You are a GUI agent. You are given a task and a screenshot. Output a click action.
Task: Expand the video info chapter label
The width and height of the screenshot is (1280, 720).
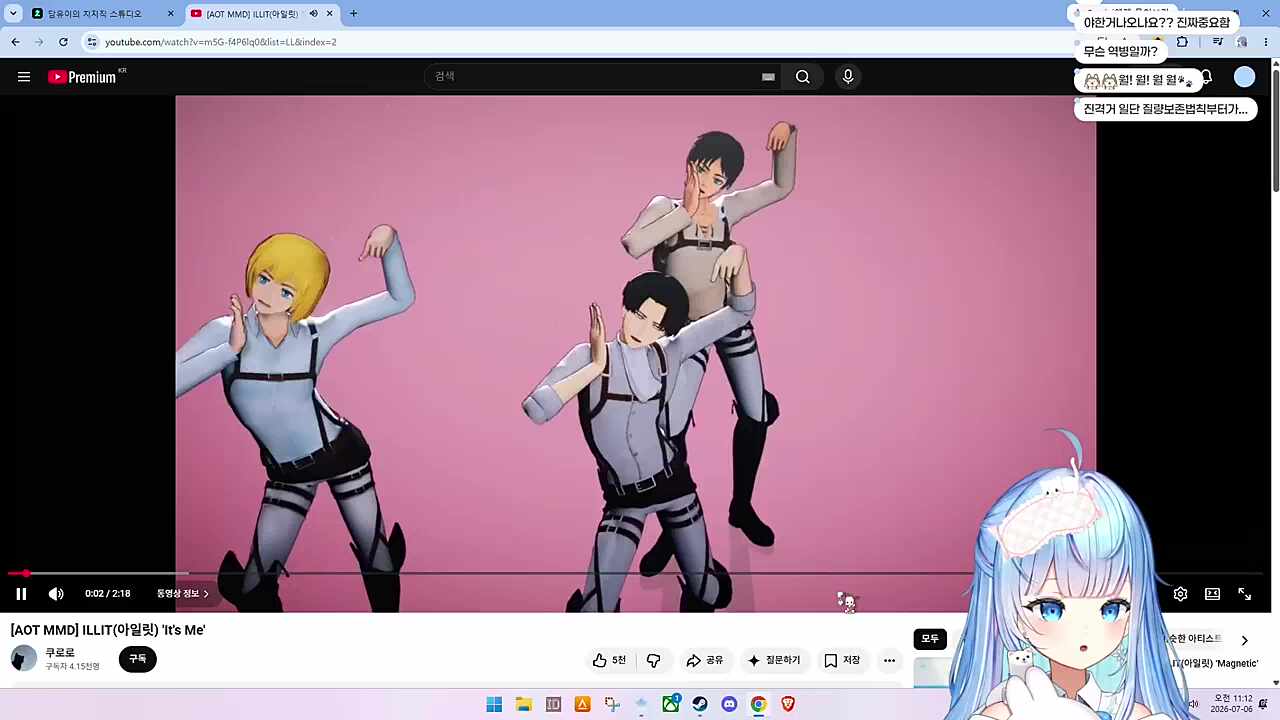coord(182,594)
